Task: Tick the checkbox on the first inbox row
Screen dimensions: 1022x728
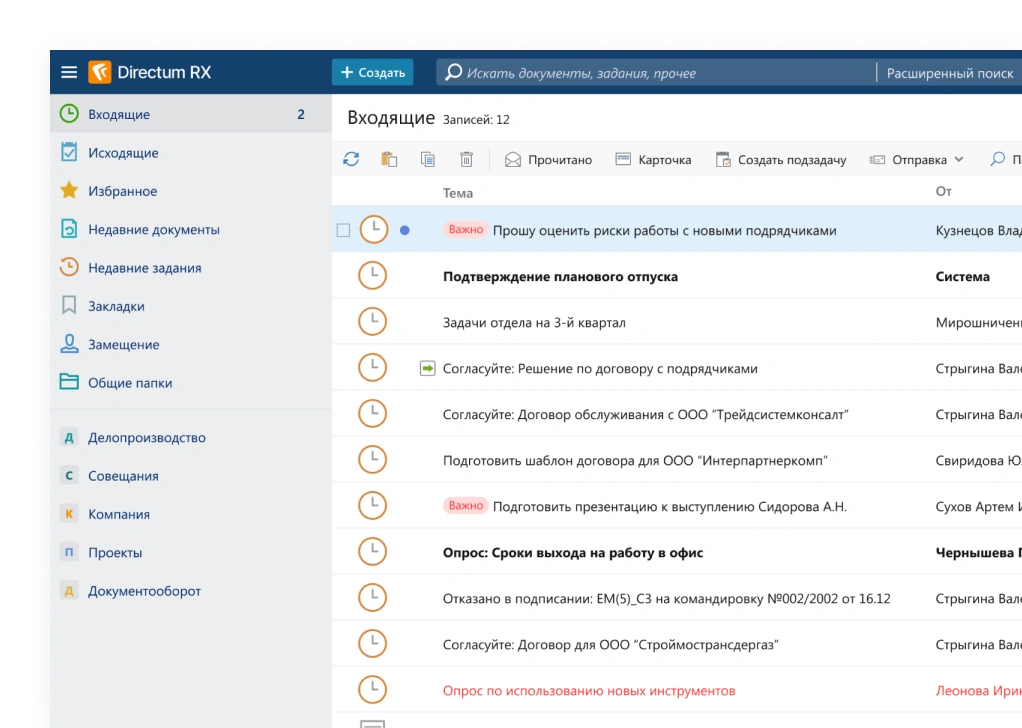Action: pyautogui.click(x=343, y=230)
